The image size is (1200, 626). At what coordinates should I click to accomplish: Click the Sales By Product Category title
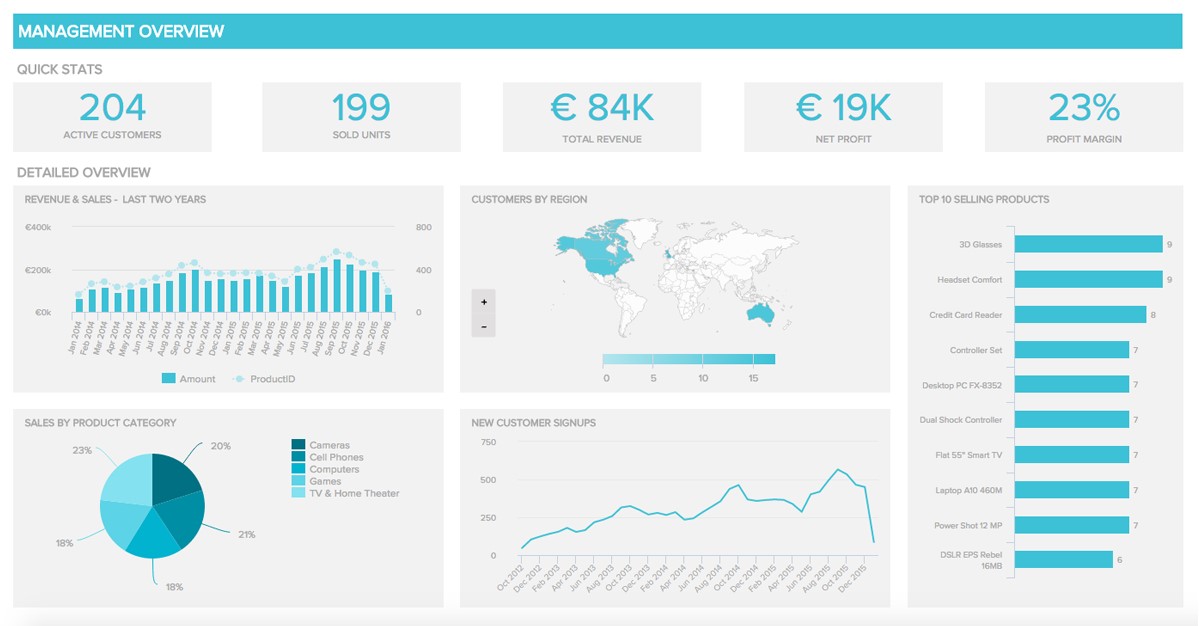(x=101, y=423)
